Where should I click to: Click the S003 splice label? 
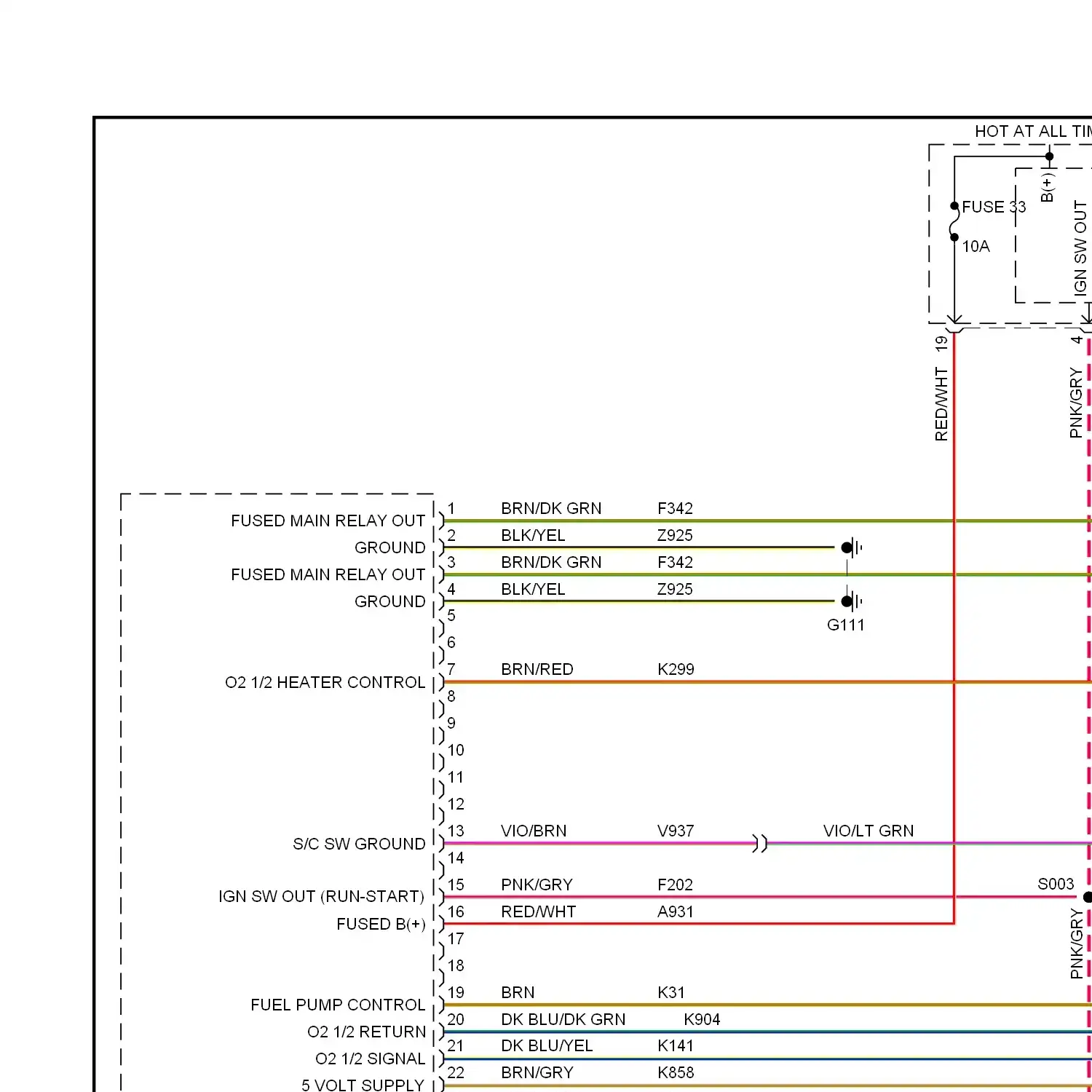point(1056,884)
